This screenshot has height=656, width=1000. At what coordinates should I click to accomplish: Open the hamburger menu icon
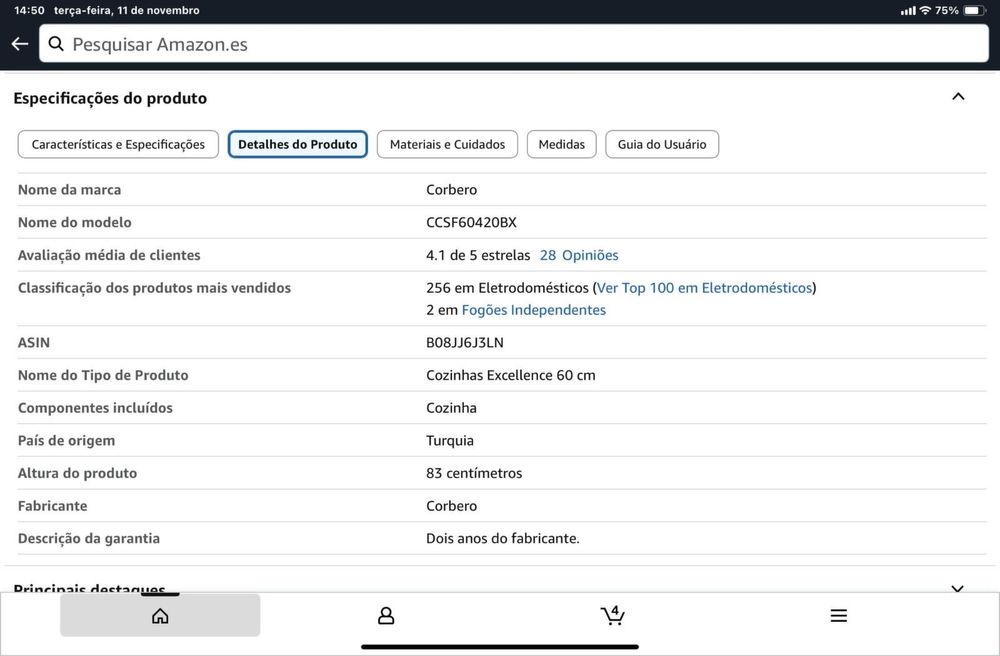coord(839,615)
